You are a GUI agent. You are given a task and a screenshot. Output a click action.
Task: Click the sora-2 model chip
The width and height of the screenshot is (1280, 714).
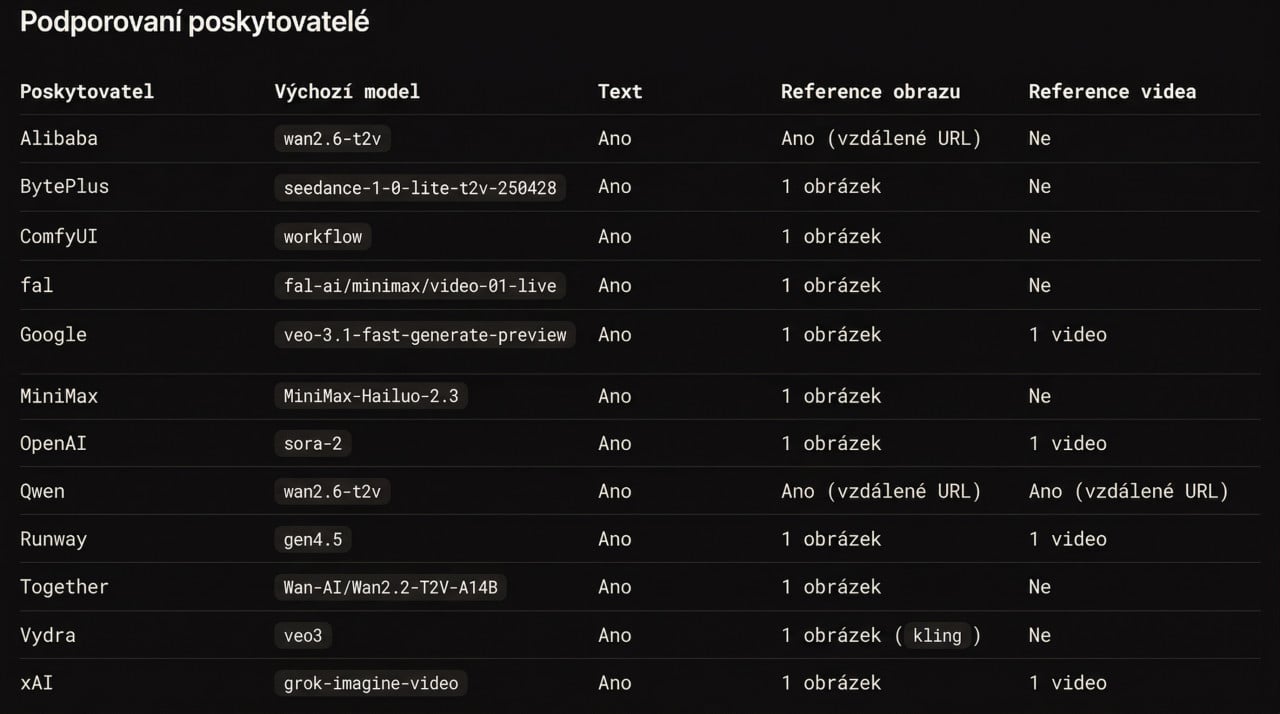point(312,443)
